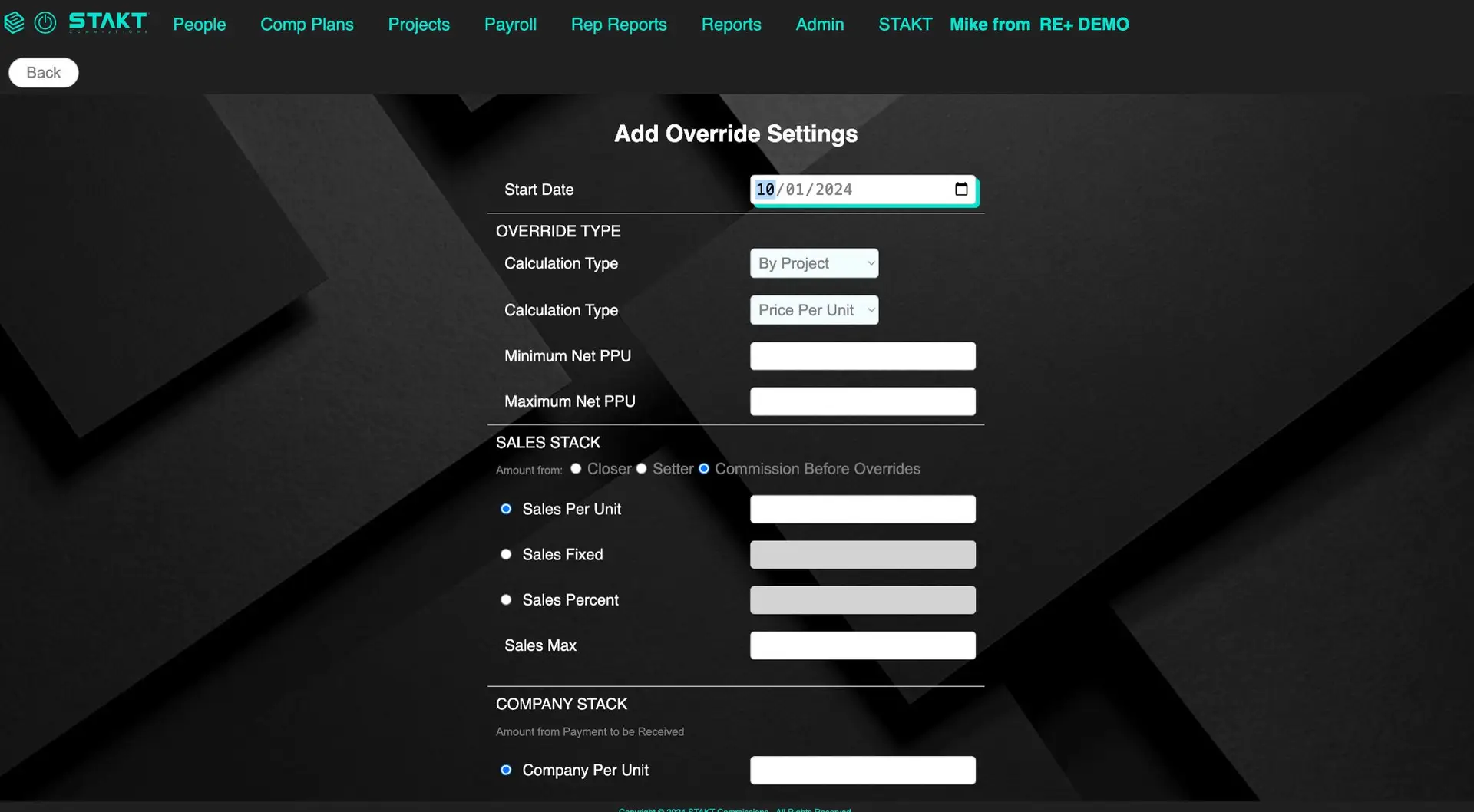Go back with the Back button
Image resolution: width=1474 pixels, height=812 pixels.
44,73
